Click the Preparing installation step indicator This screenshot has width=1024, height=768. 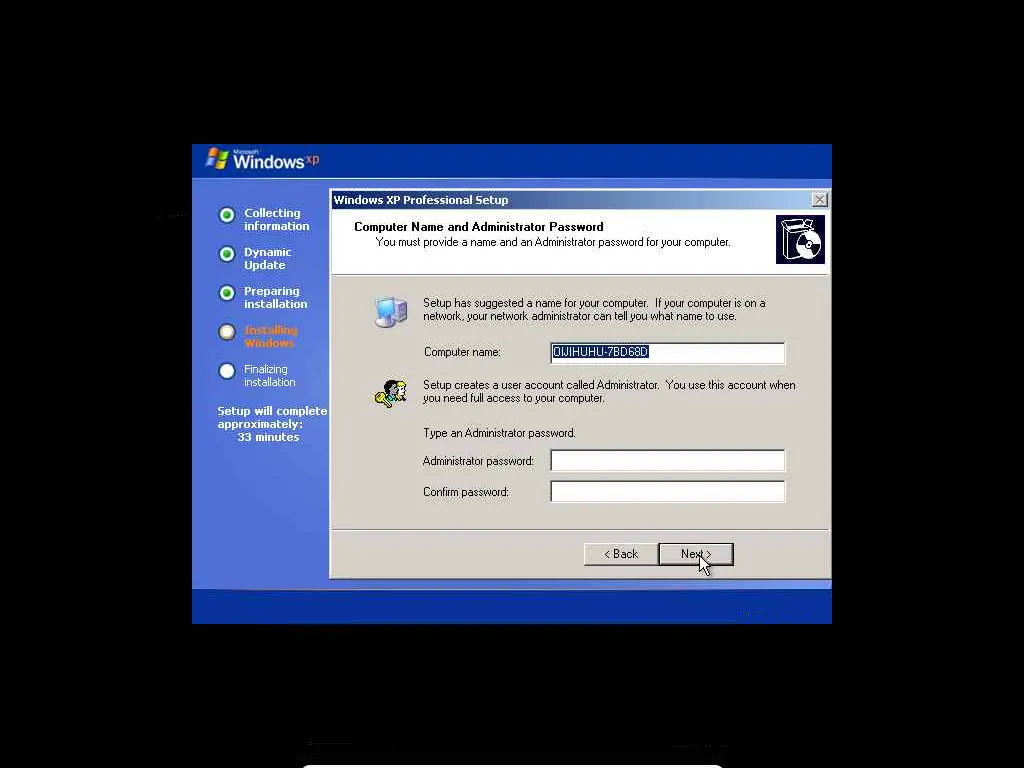[227, 293]
